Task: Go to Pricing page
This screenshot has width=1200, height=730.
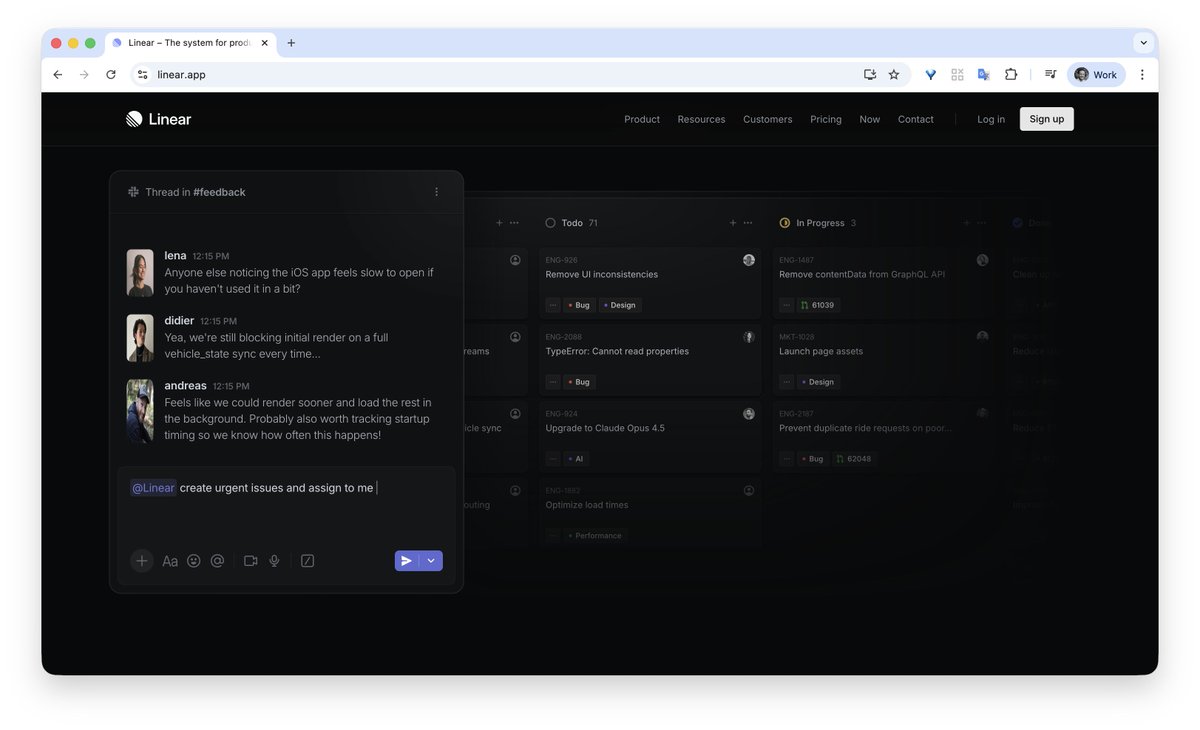Action: 826,119
